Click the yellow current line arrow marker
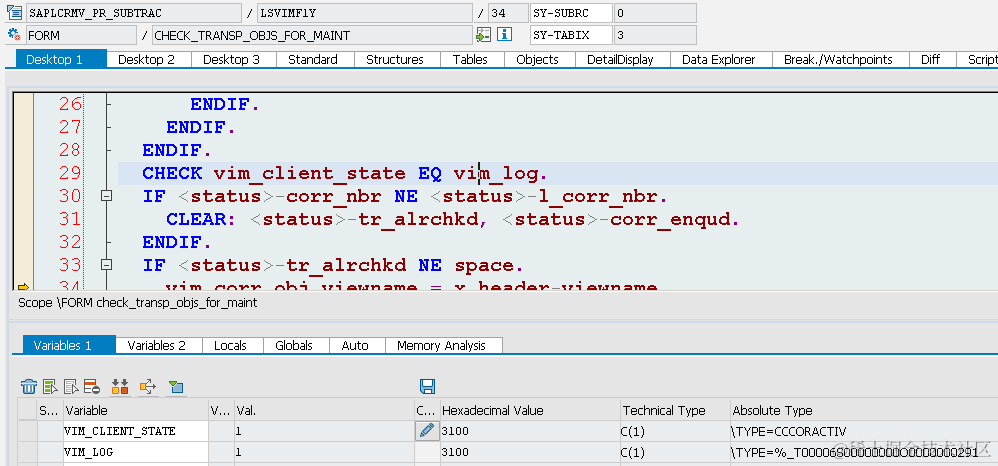The image size is (998, 466). [x=24, y=287]
